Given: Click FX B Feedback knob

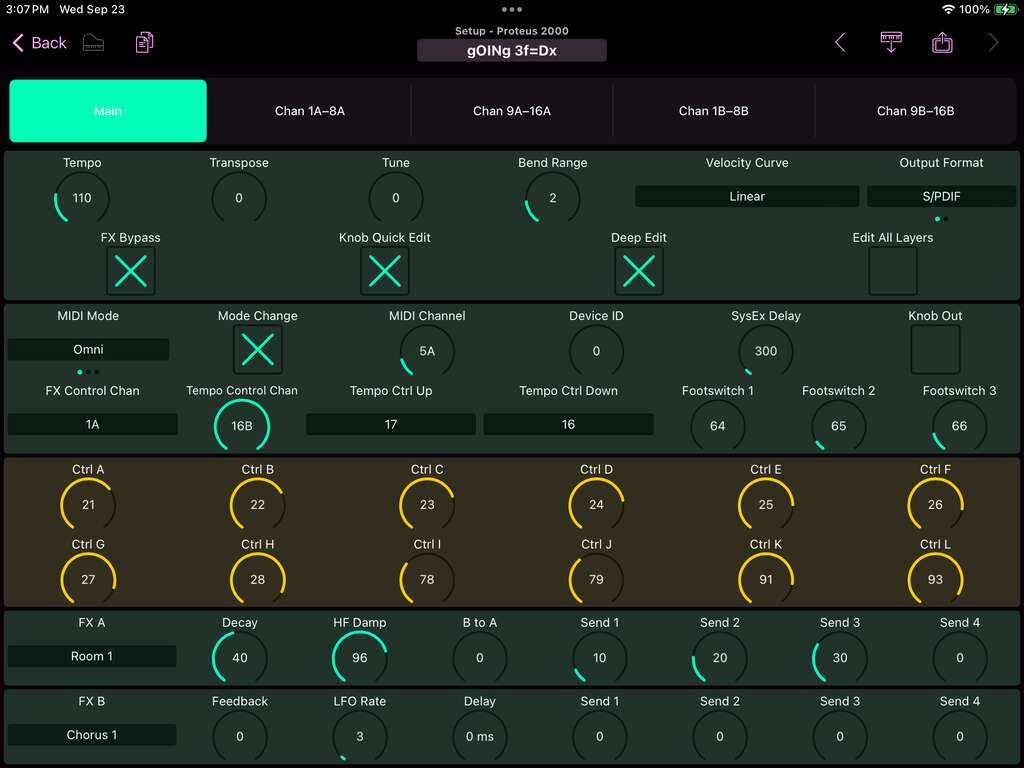Looking at the screenshot, I should click(240, 736).
